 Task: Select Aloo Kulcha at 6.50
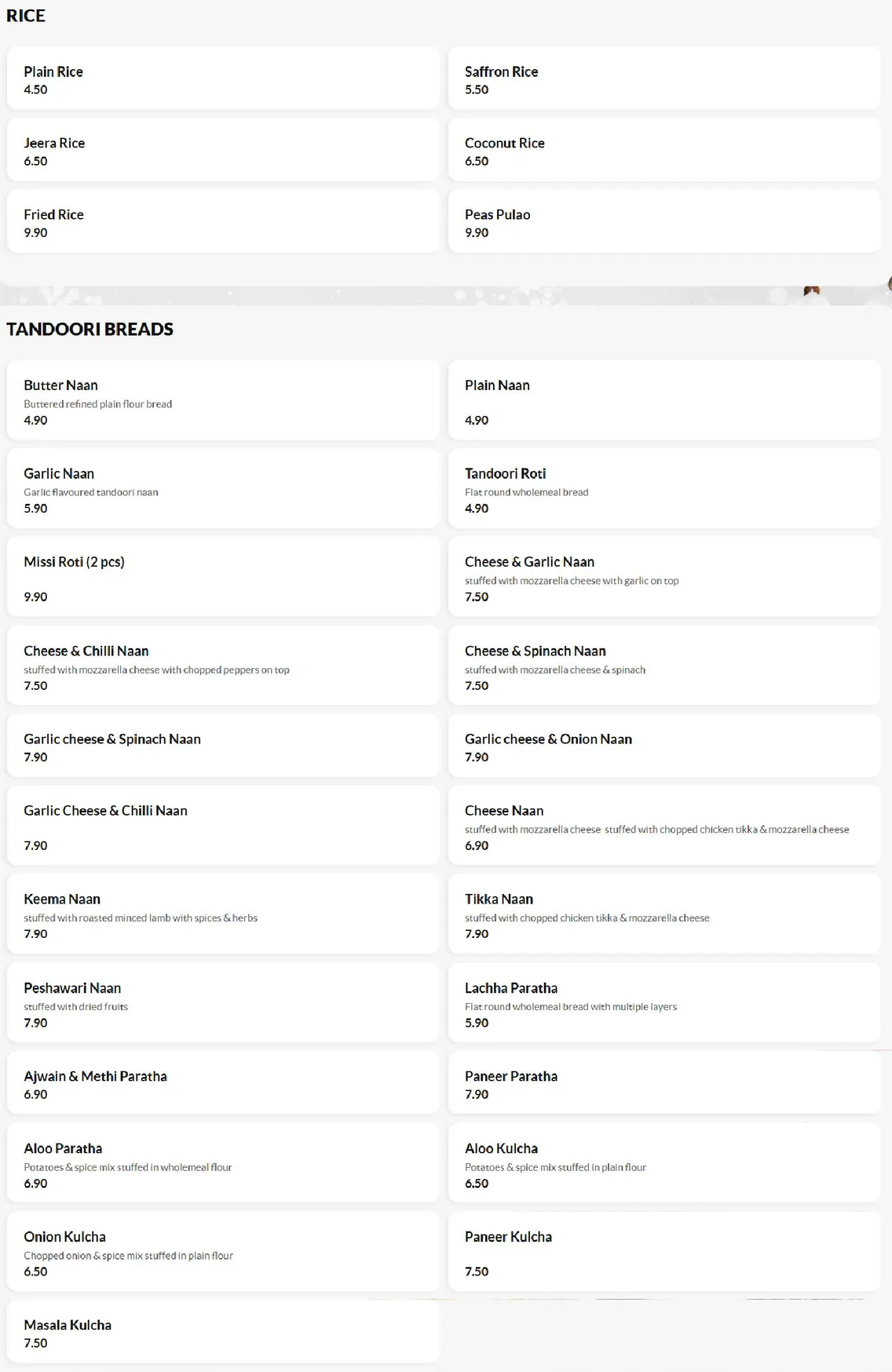tap(664, 1163)
